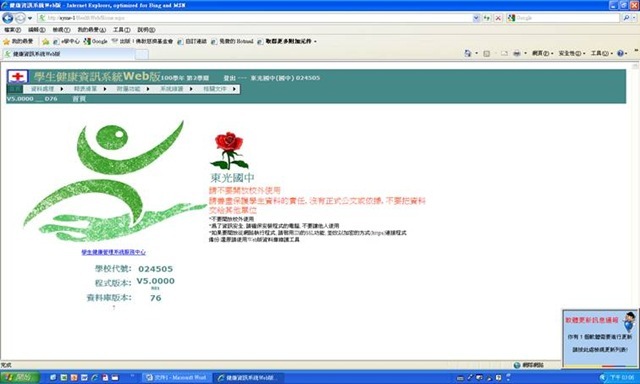Open the 學生健康管理系統服務中心 link
The image size is (640, 384).
pyautogui.click(x=113, y=252)
